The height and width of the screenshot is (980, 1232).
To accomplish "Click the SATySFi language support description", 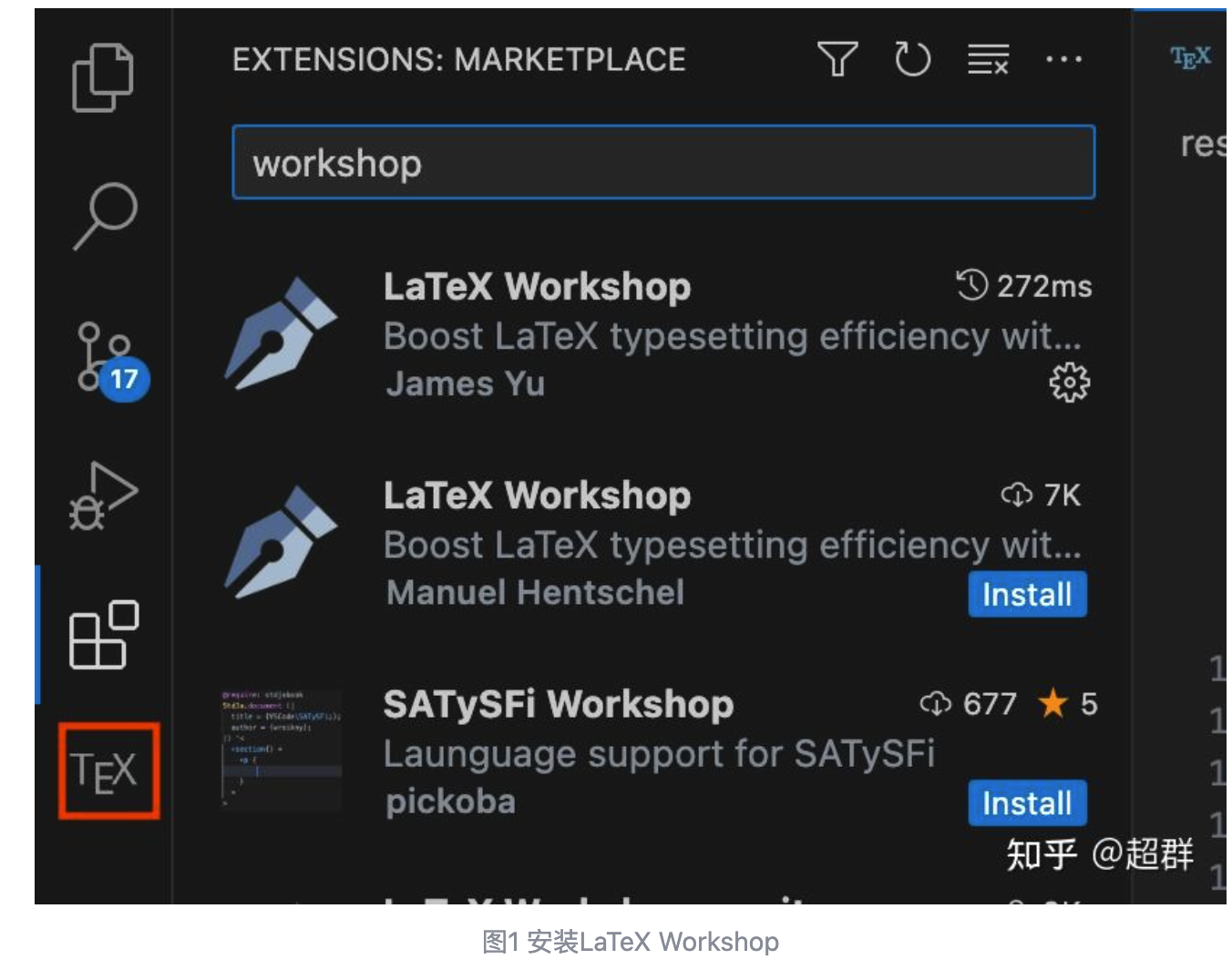I will 659,753.
